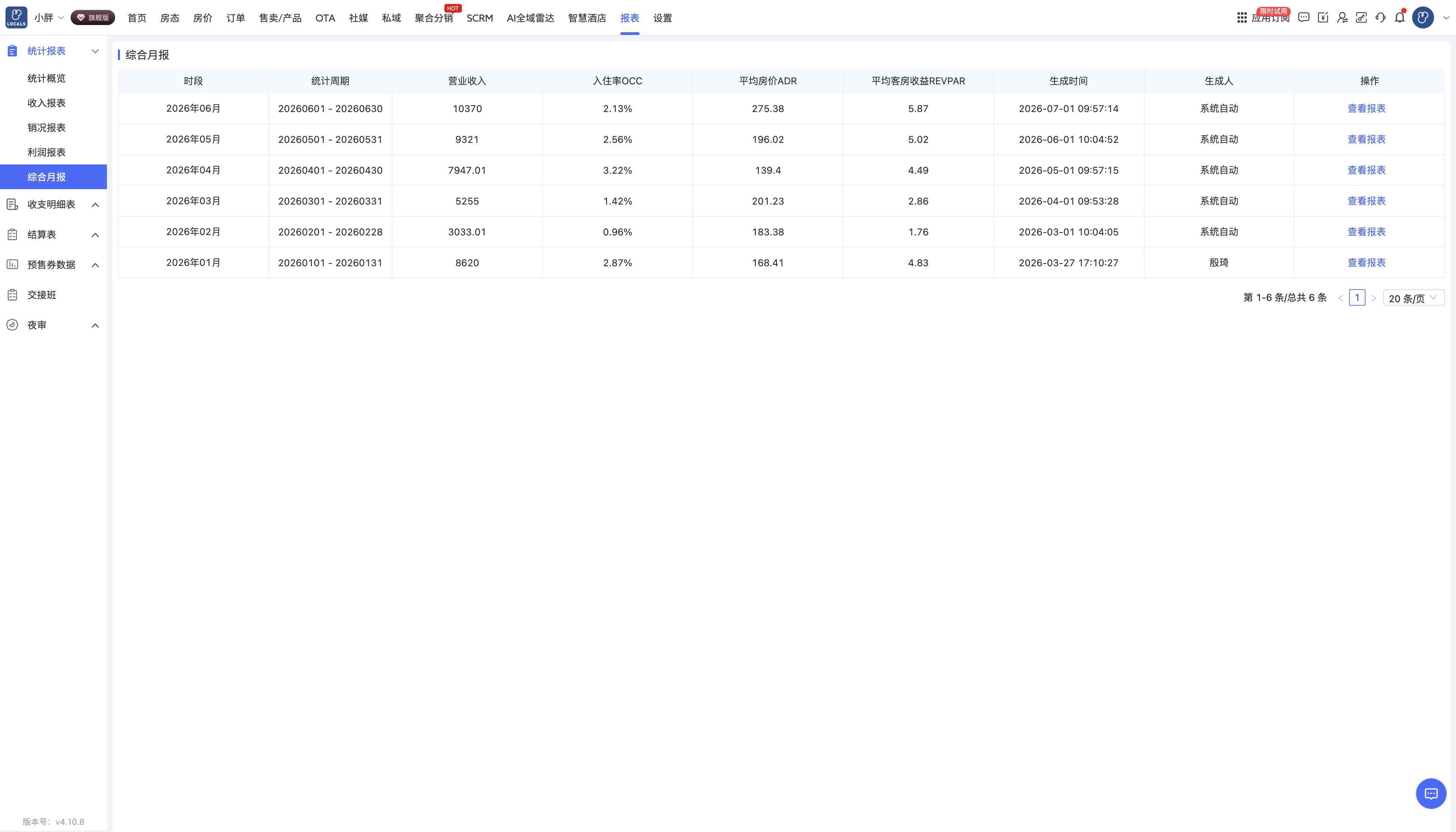Click the 夜审 sidebar icon
This screenshot has width=1456, height=832.
[x=12, y=325]
